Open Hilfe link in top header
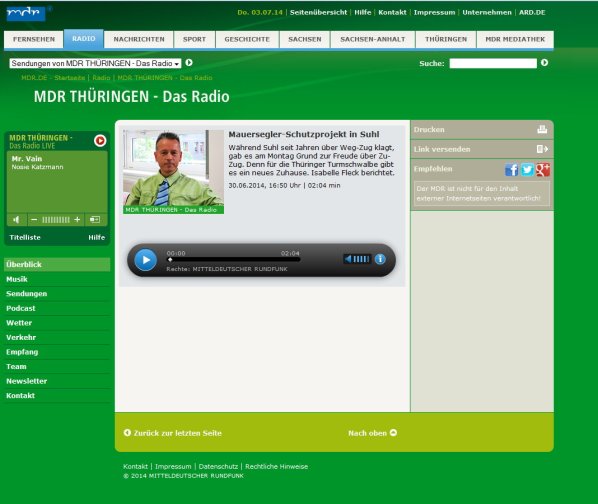This screenshot has height=504, width=598. (x=363, y=12)
